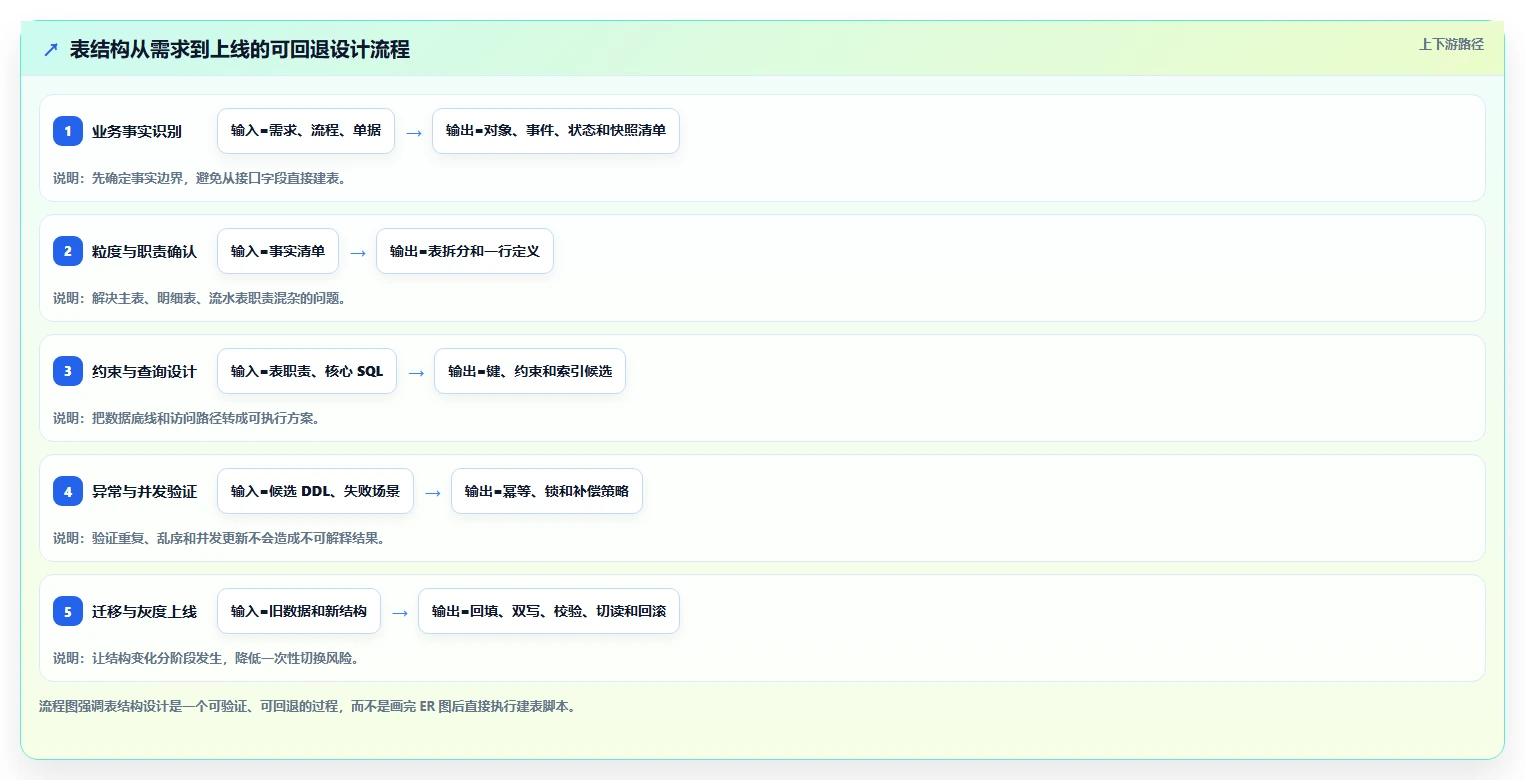
Task: Select the 输入=需求、流程、单据 box
Action: click(x=306, y=131)
